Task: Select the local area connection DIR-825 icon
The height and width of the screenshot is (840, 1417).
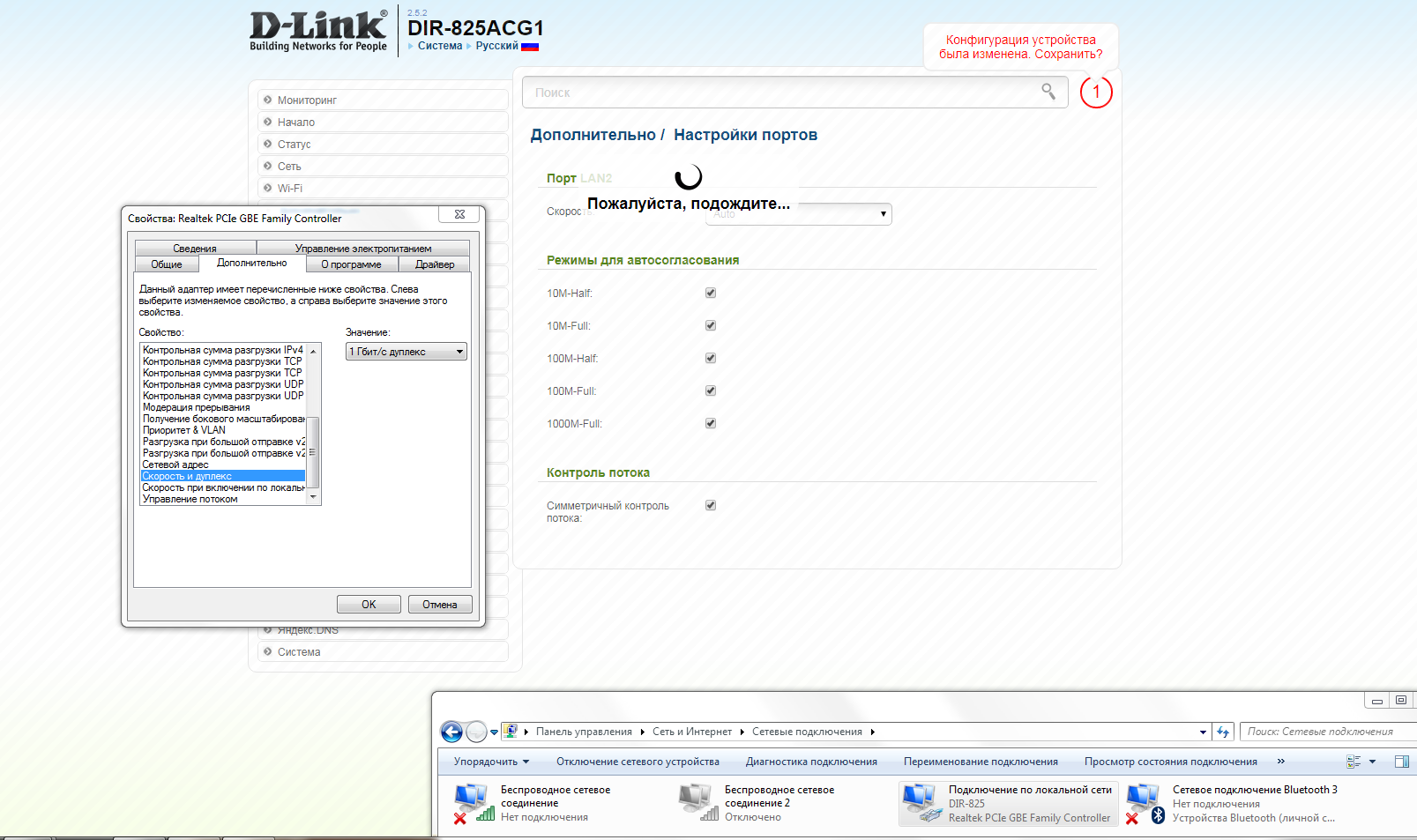Action: pyautogui.click(x=921, y=803)
